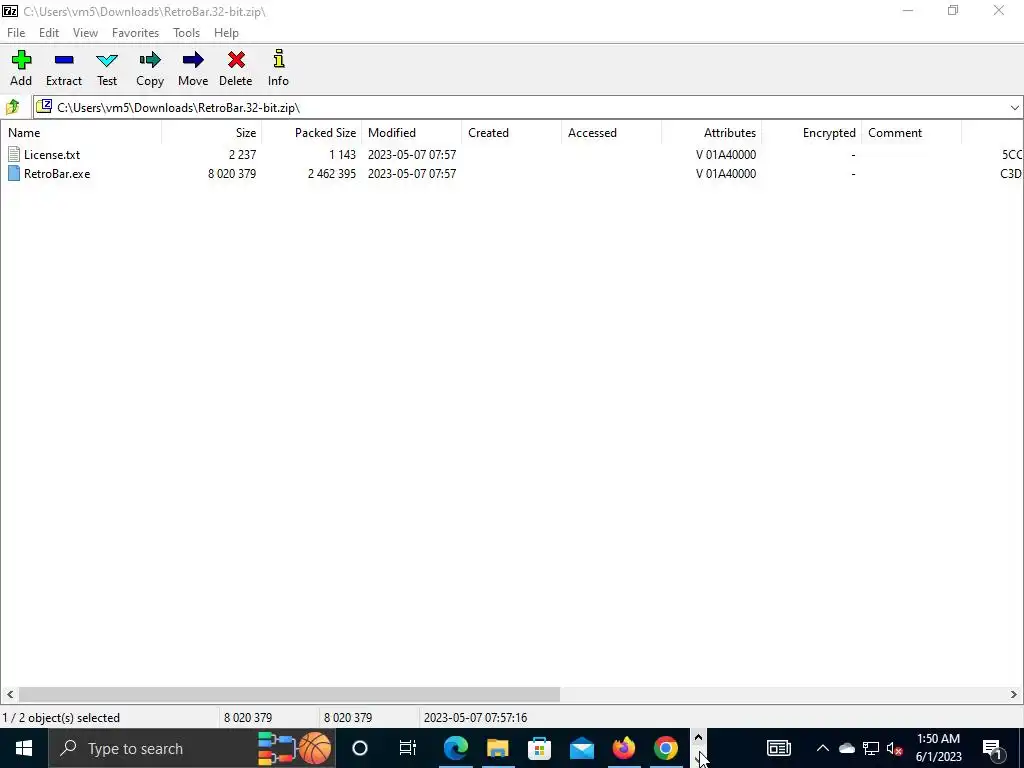Sort by the Attributes column header
1024x768 pixels.
point(711,133)
